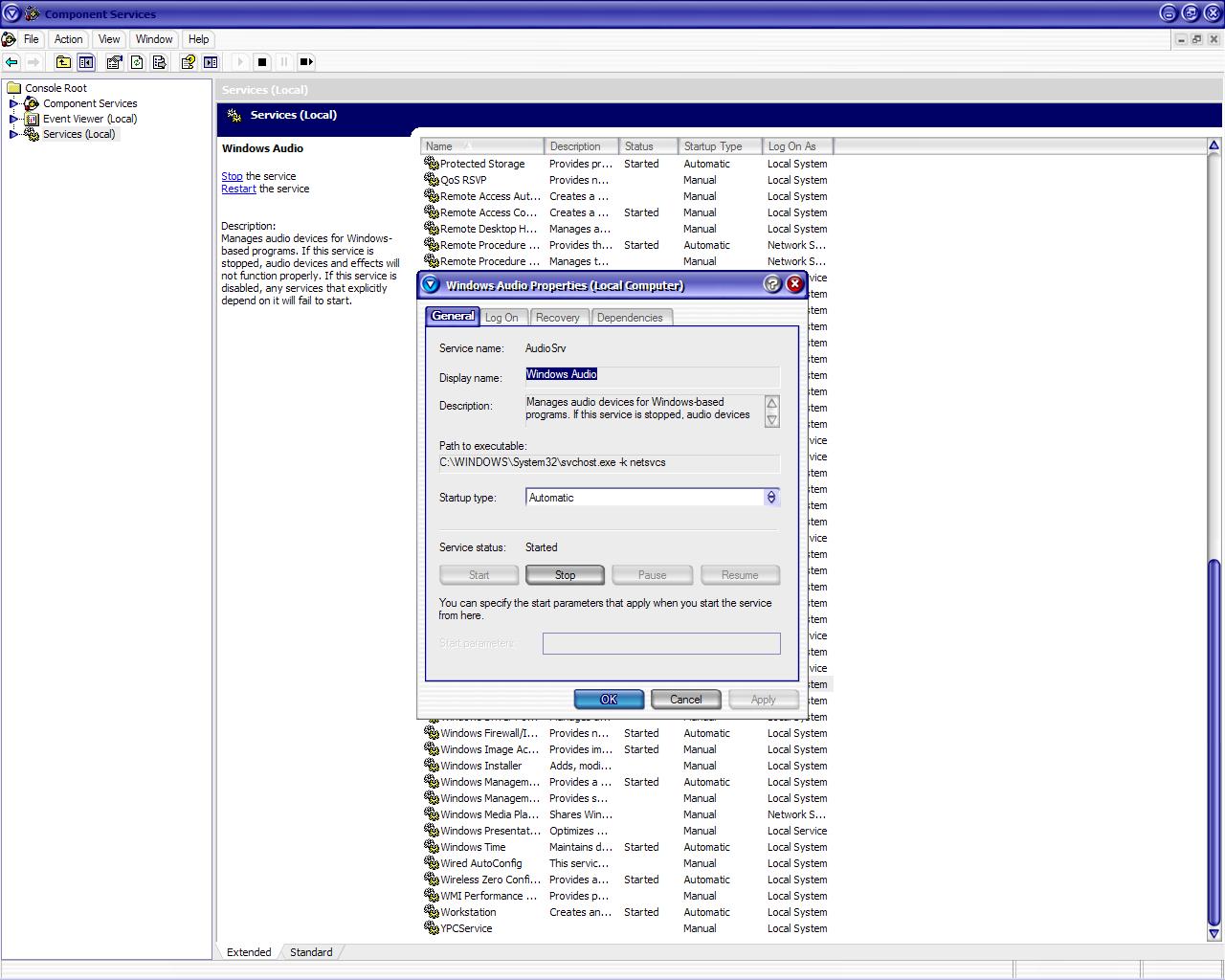Click the gears icon beside Windows Time
1225x980 pixels.
coord(432,847)
